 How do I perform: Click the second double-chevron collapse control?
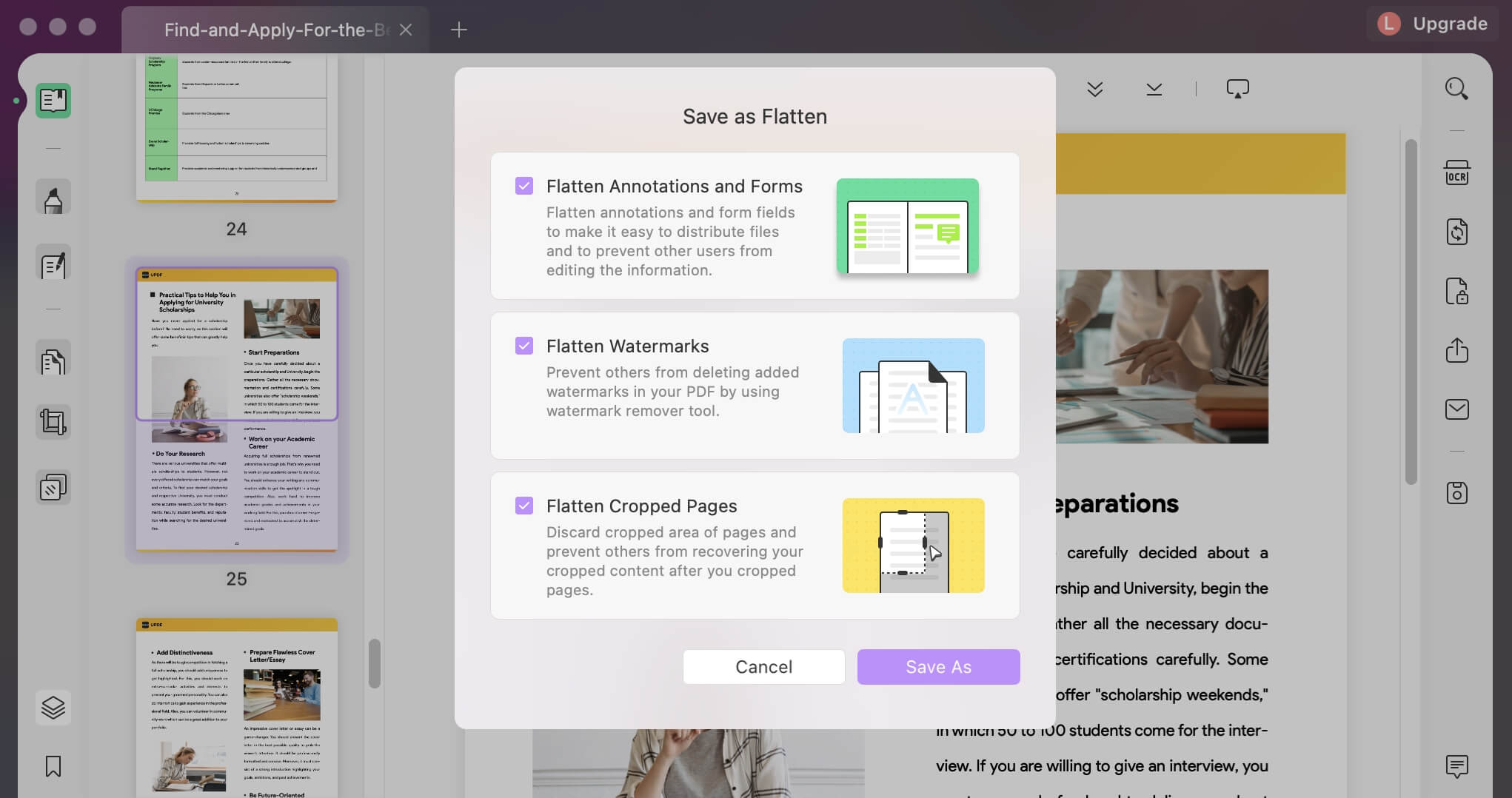coord(1153,89)
